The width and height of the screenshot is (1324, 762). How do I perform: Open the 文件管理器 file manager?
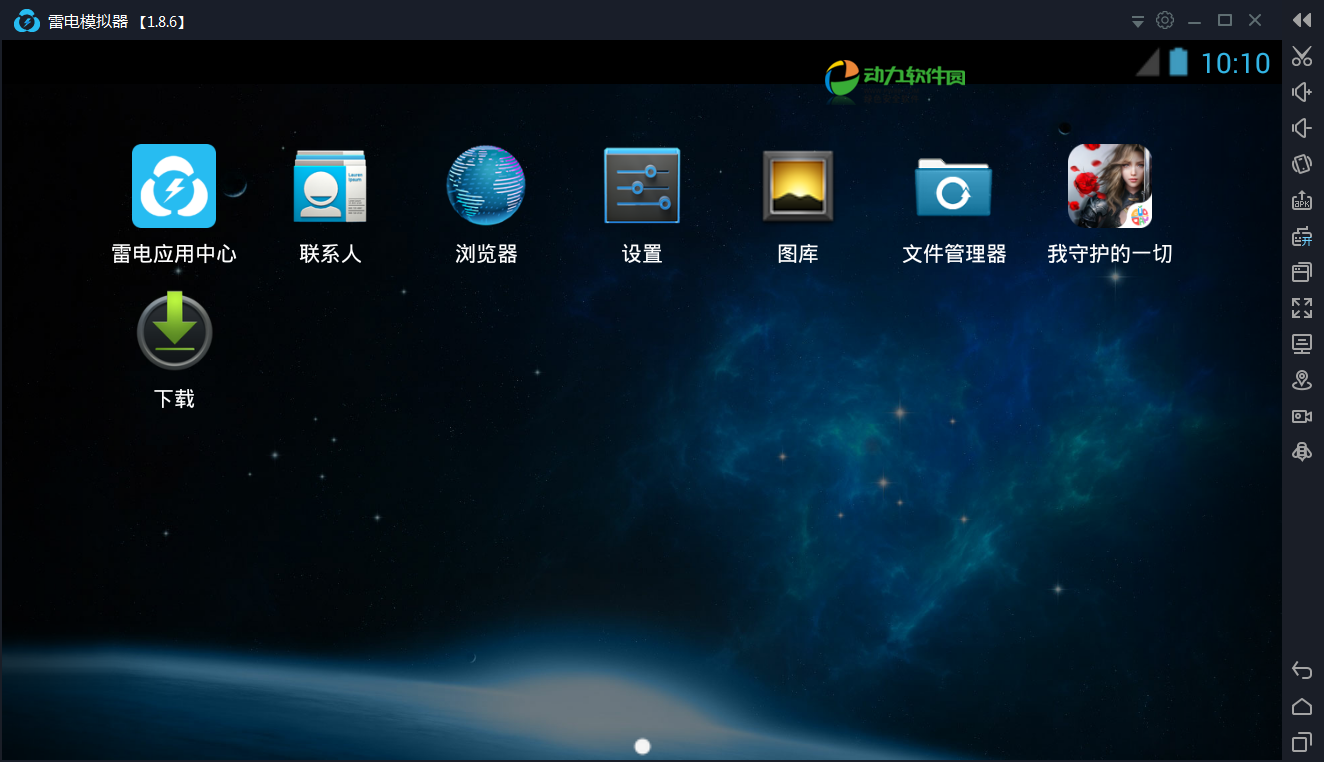pyautogui.click(x=954, y=187)
